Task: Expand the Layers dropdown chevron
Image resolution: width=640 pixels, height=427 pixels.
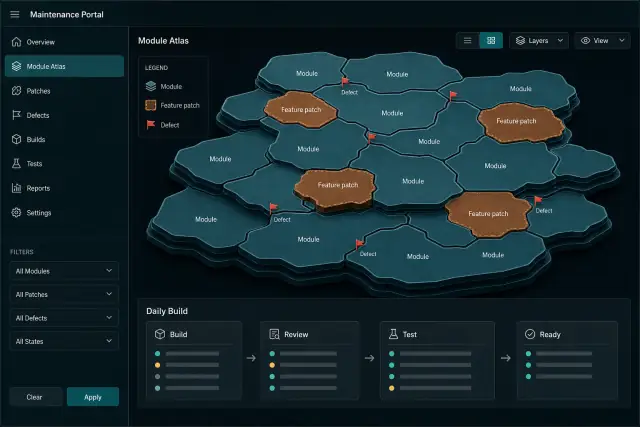Action: (560, 40)
